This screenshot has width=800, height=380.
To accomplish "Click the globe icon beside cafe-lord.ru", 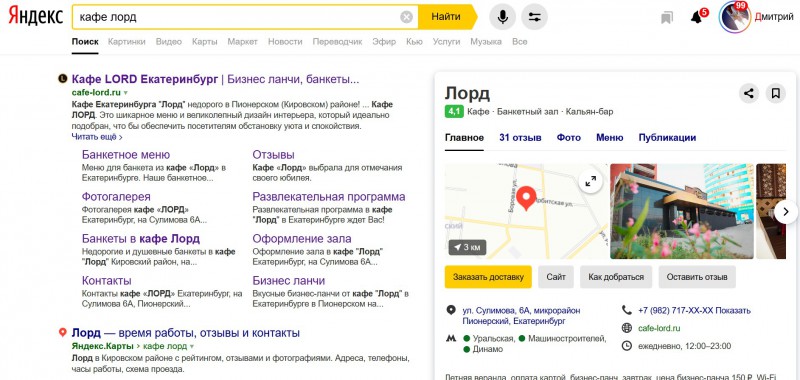I will 627,328.
